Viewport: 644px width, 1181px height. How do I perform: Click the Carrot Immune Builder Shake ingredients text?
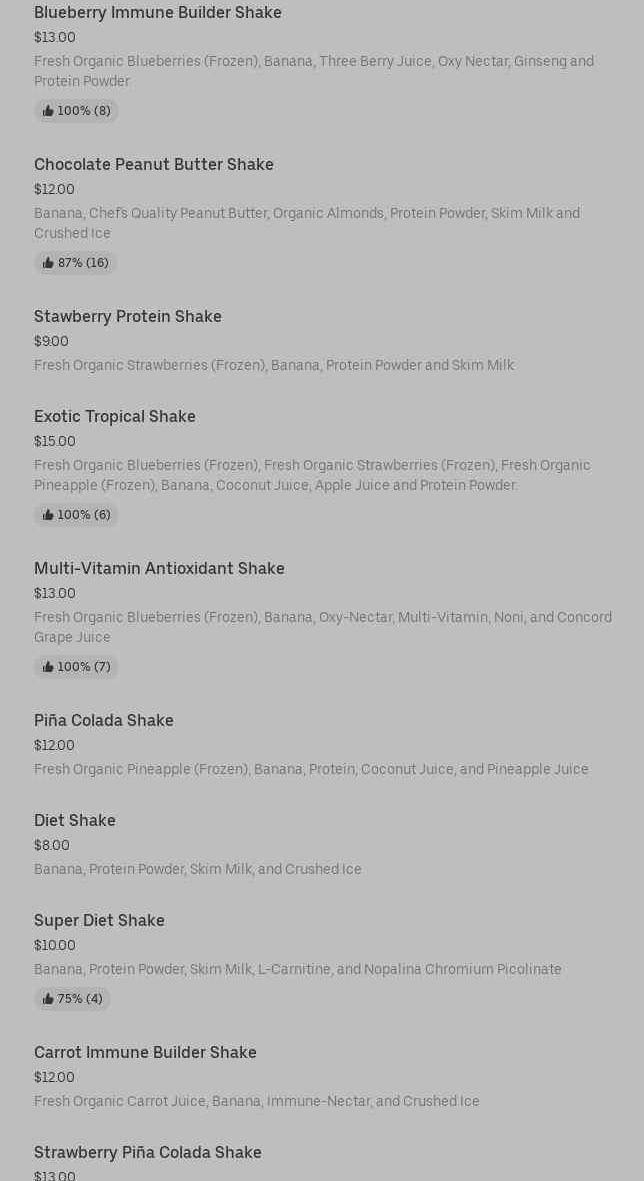(257, 1101)
